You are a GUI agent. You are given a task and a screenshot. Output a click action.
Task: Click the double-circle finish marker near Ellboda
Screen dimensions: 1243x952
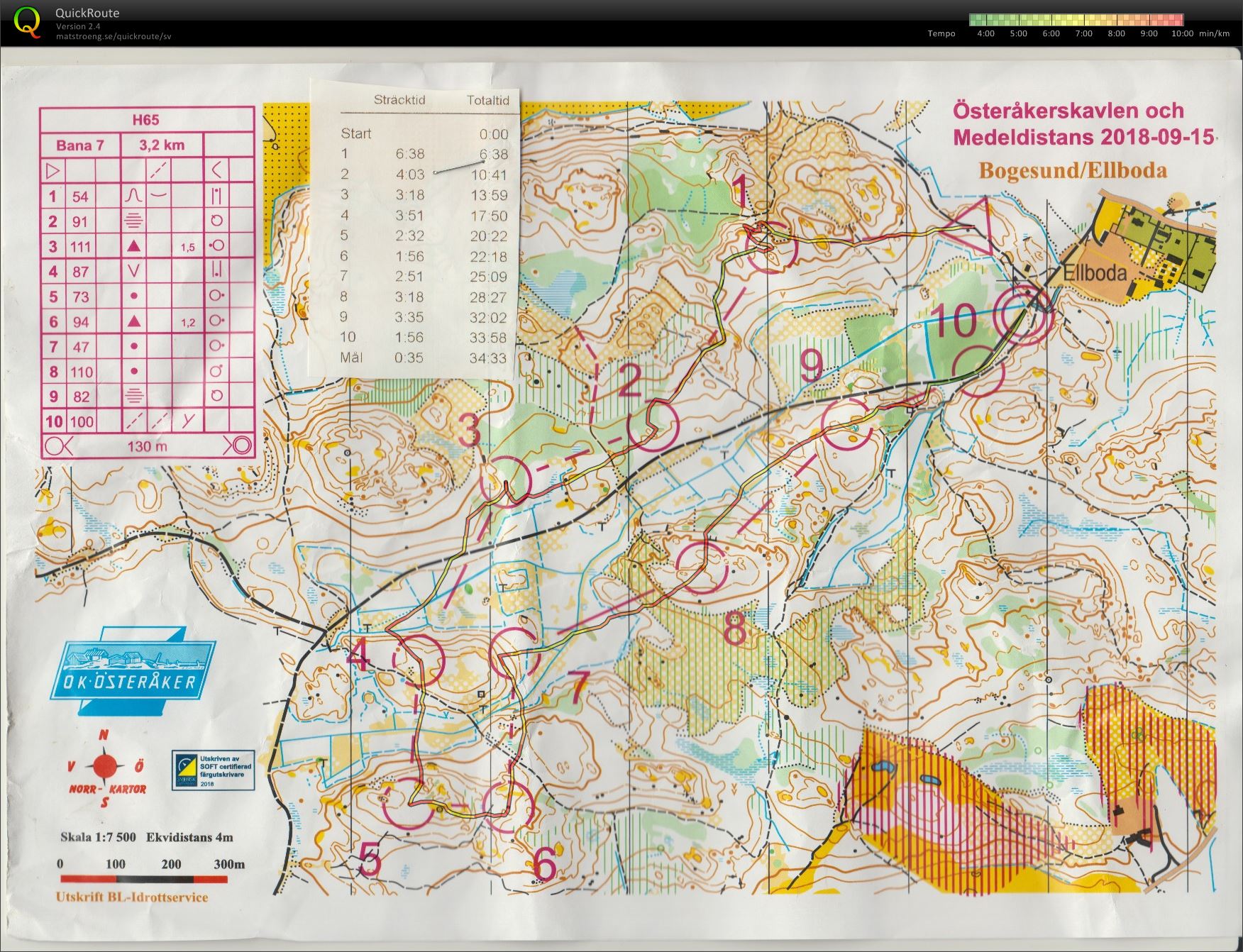(x=1023, y=315)
